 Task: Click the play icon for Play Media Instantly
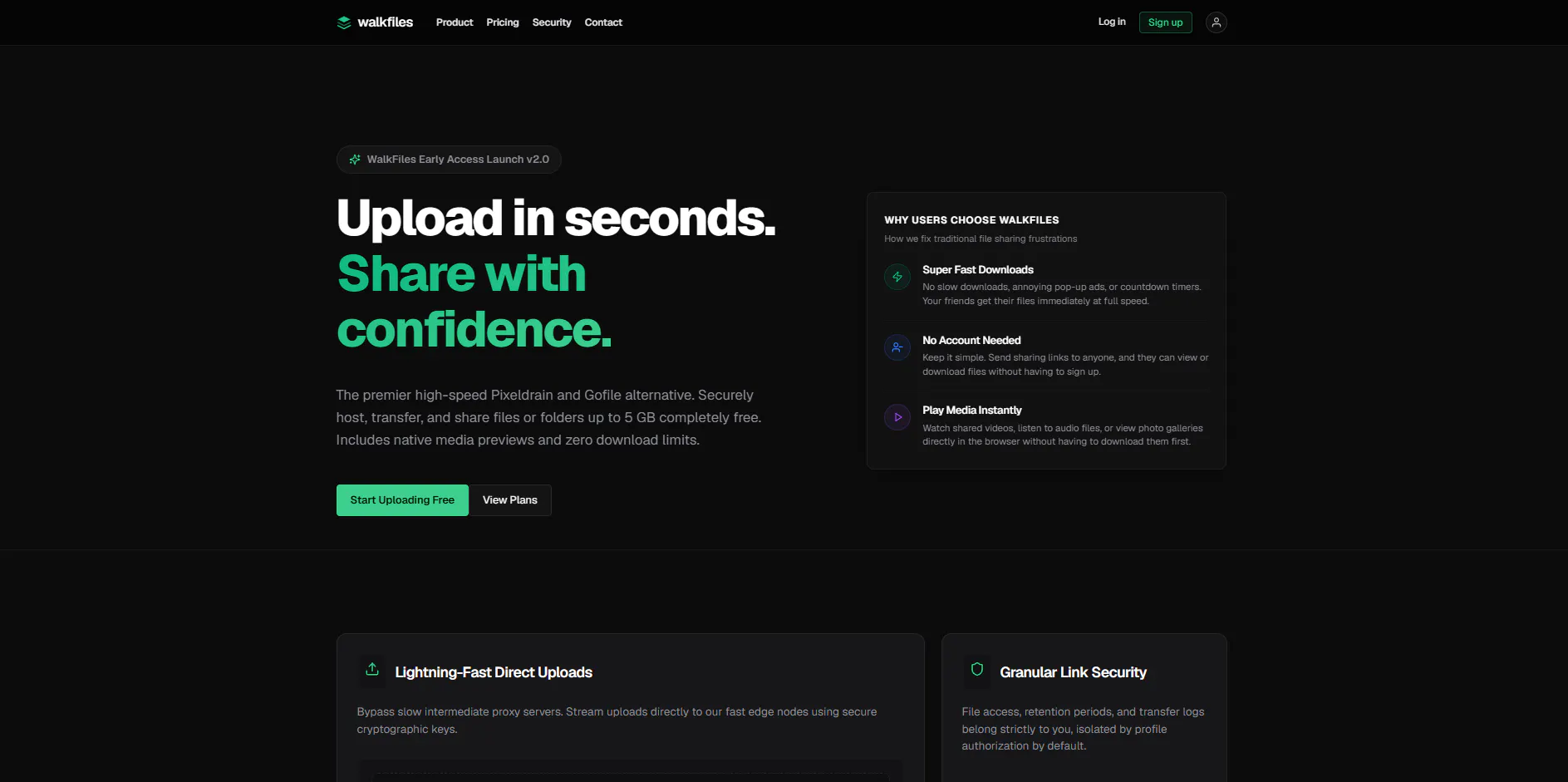click(x=897, y=417)
